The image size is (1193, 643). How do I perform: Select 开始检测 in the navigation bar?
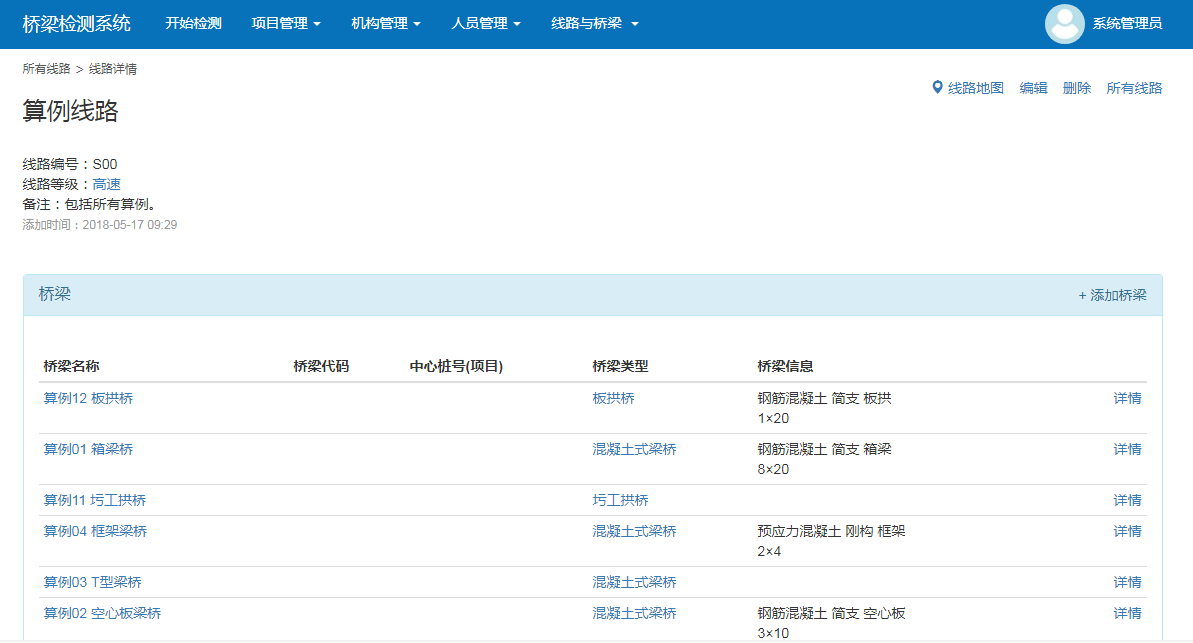point(193,24)
